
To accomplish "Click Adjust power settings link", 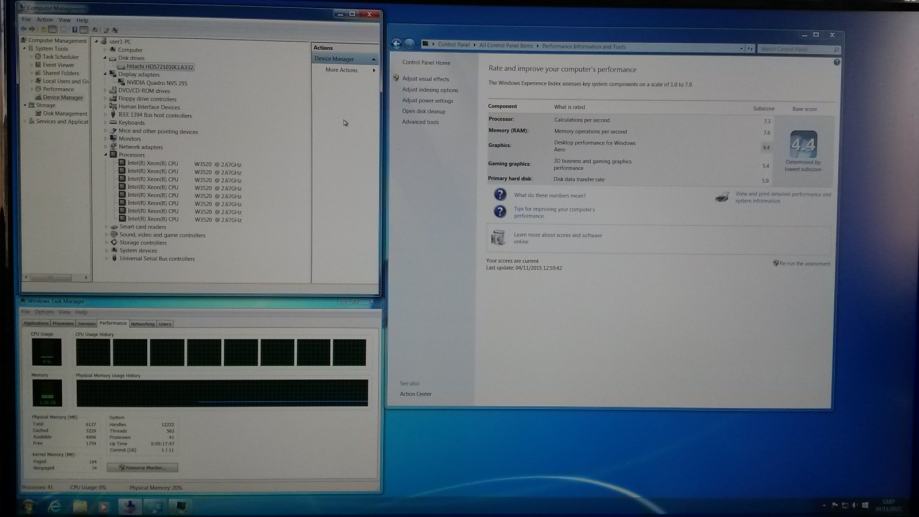I will click(427, 101).
